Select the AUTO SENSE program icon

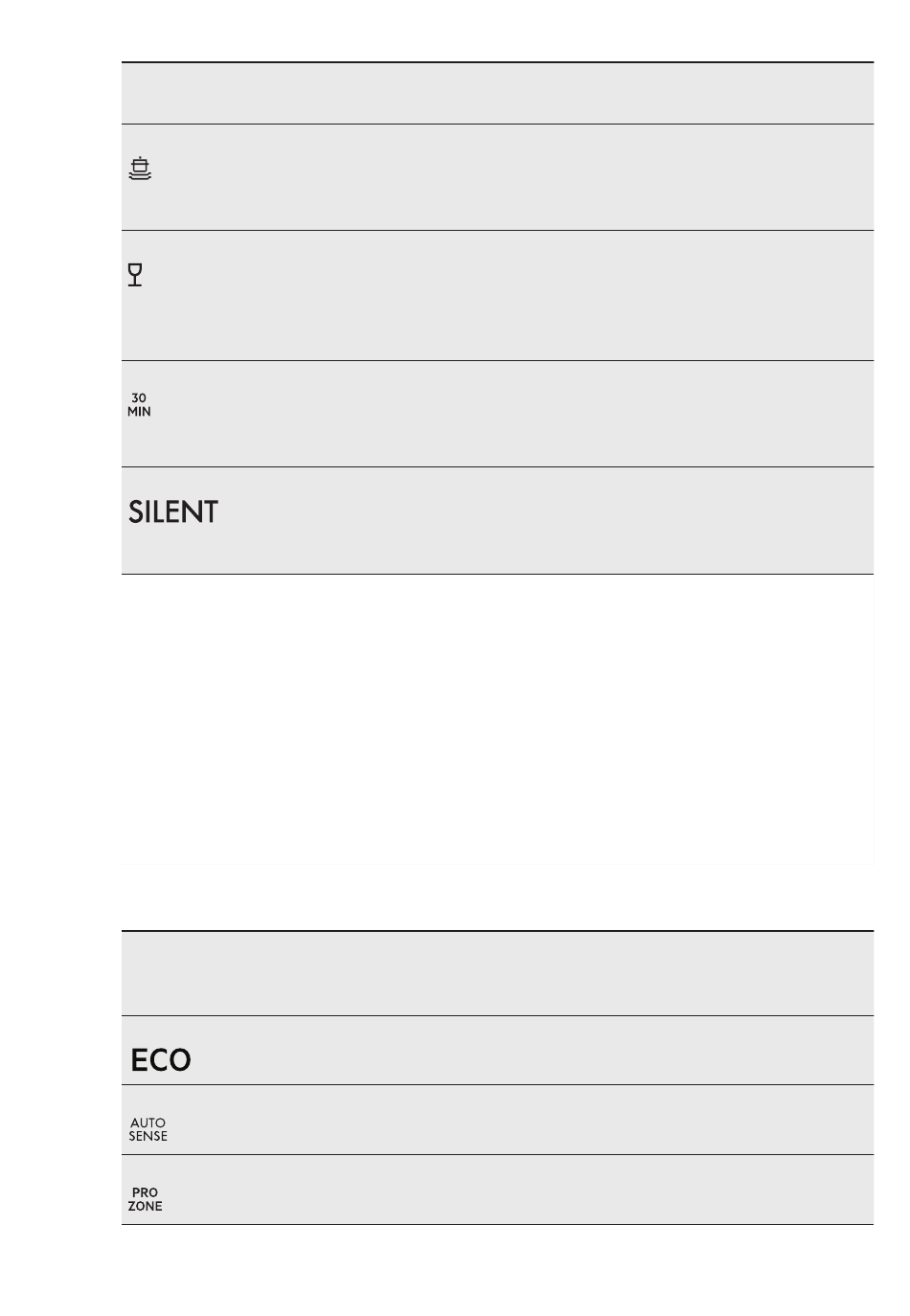148,1129
